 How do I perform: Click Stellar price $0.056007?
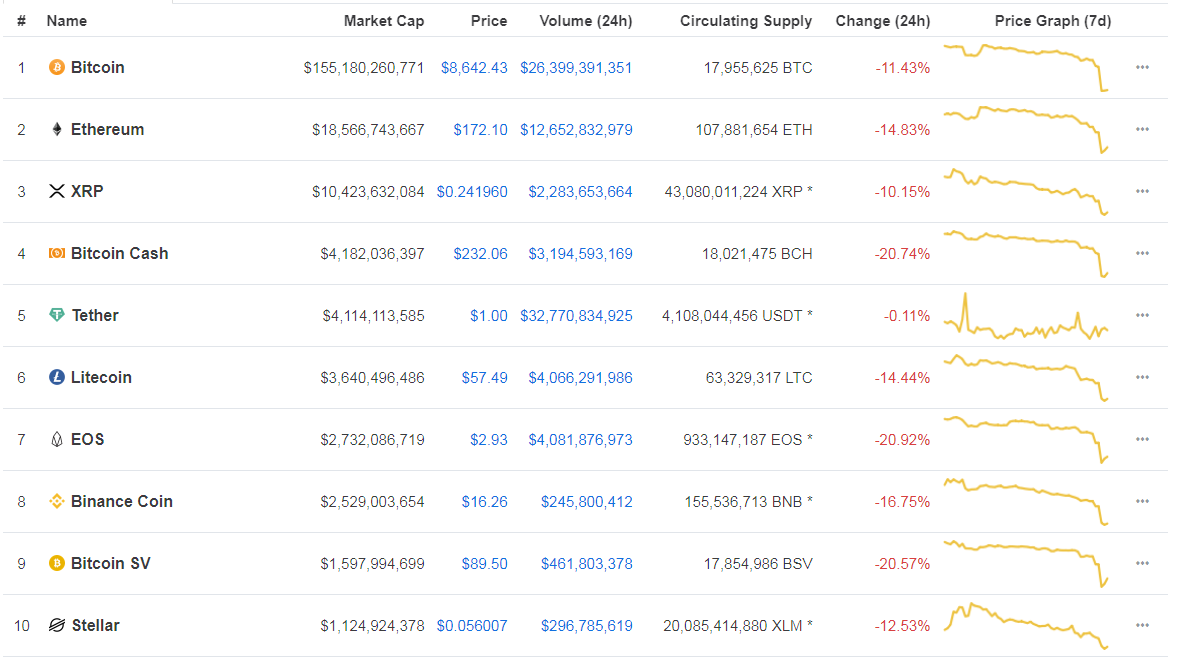click(471, 626)
